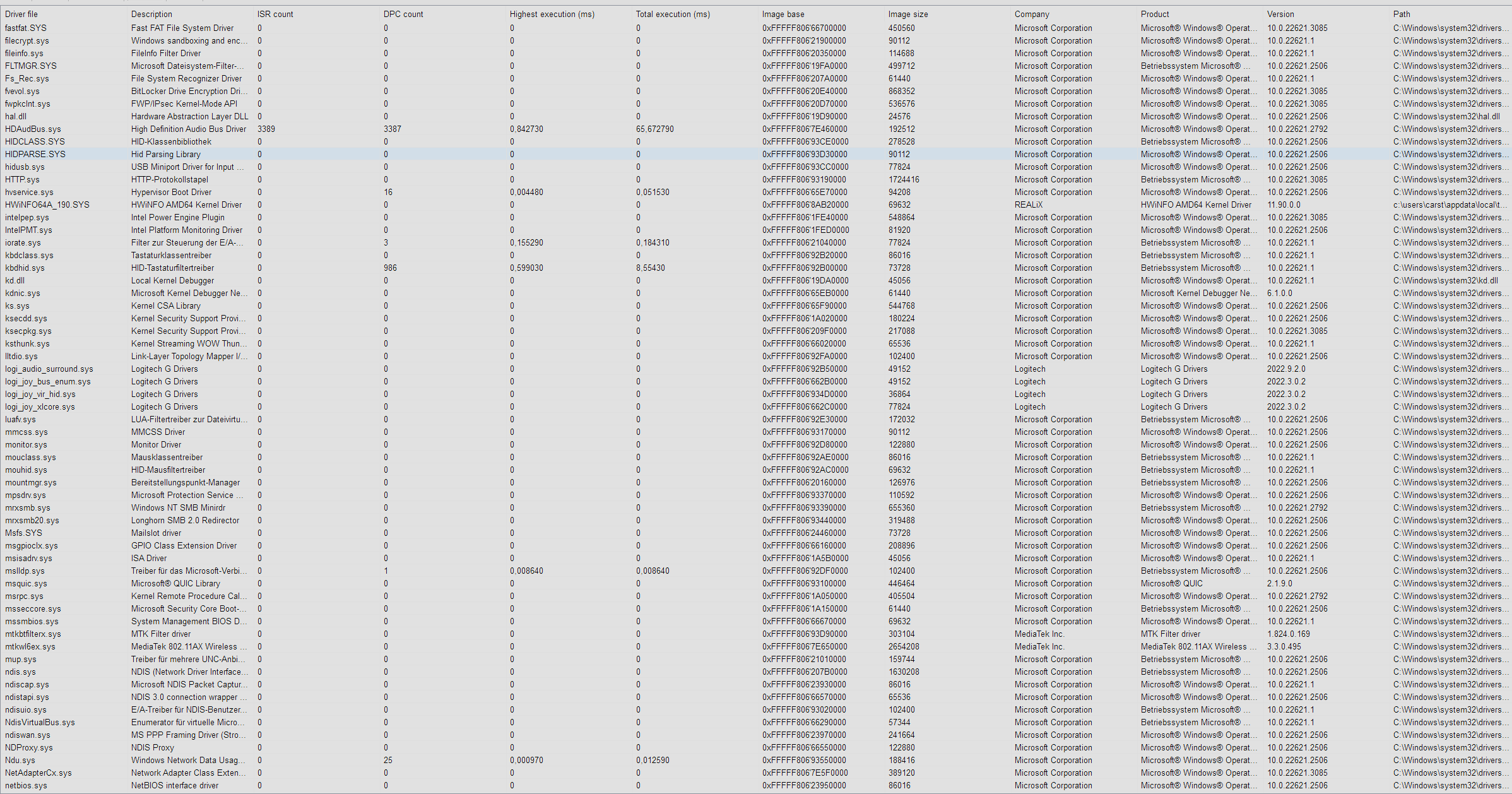
Task: Sort by the Company column header
Action: (x=1032, y=14)
